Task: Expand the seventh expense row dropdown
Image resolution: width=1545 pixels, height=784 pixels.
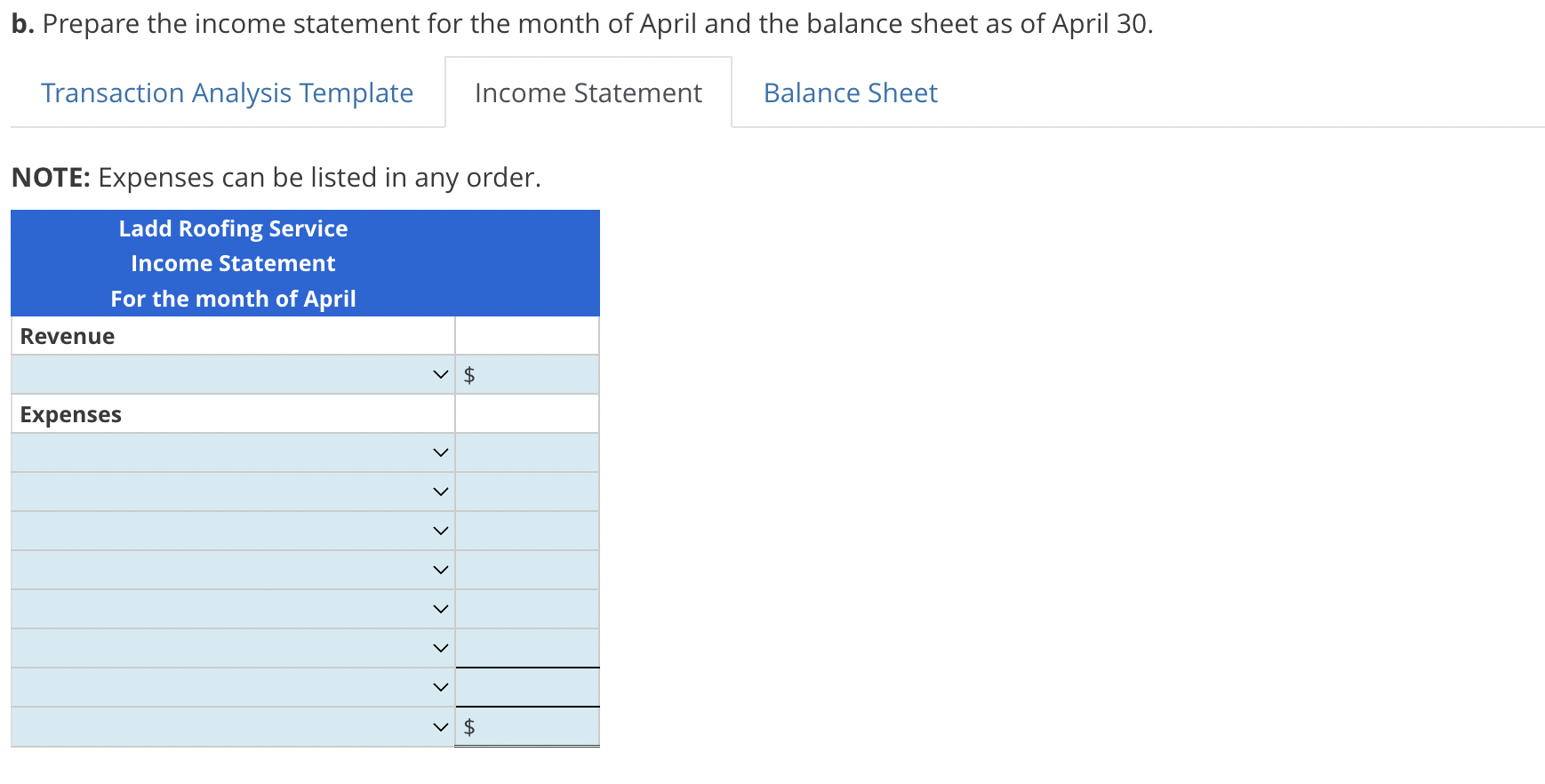Action: [x=439, y=686]
